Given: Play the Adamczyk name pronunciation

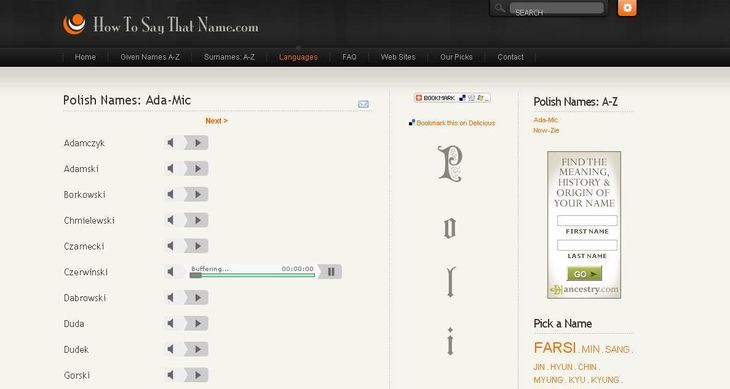Looking at the screenshot, I should coord(197,143).
